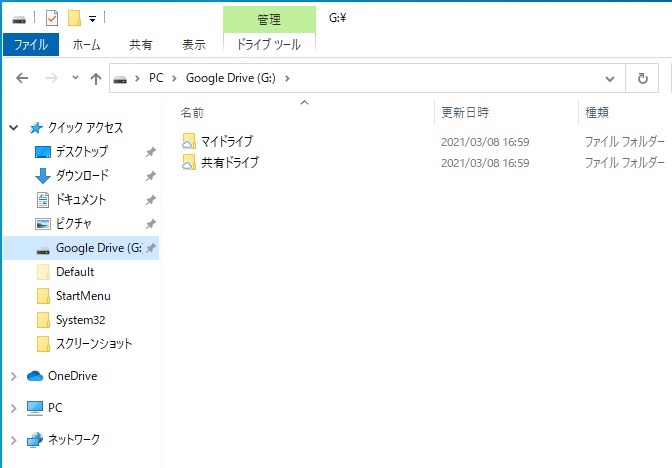The width and height of the screenshot is (672, 468).
Task: Open the ドライブ ツール tab
Action: click(268, 45)
